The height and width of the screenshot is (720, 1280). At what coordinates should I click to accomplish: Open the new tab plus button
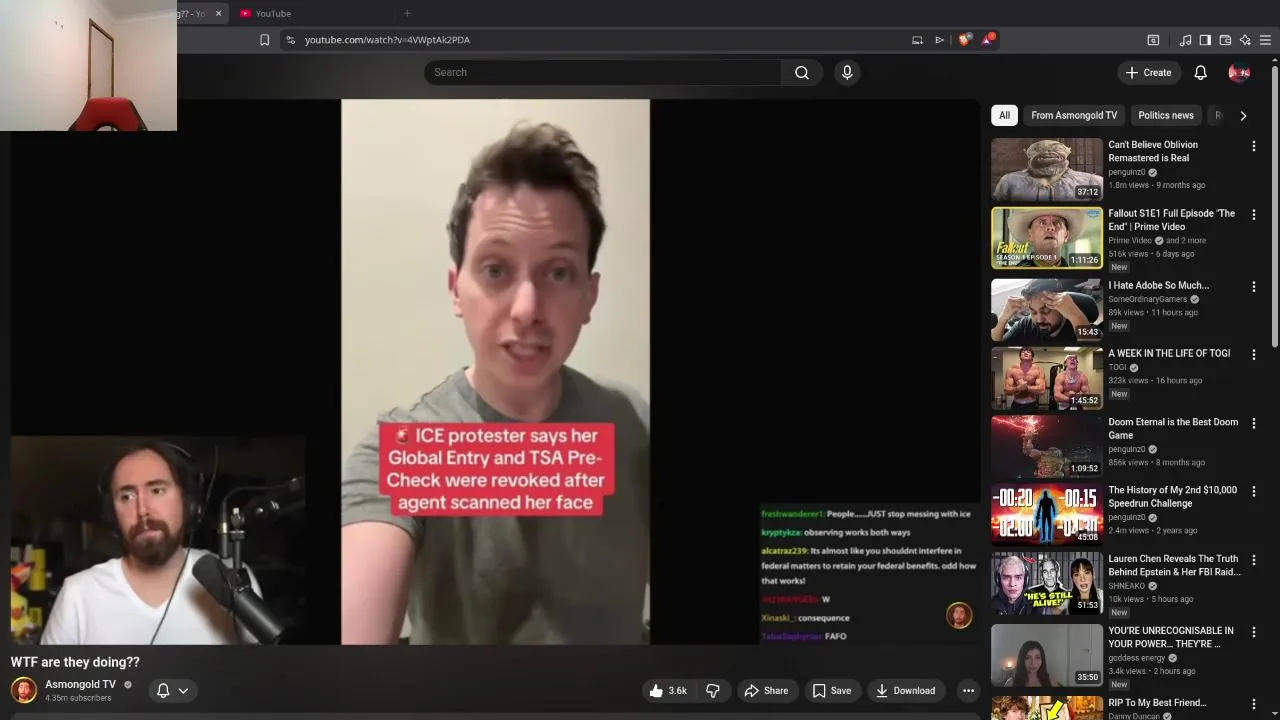click(x=407, y=13)
